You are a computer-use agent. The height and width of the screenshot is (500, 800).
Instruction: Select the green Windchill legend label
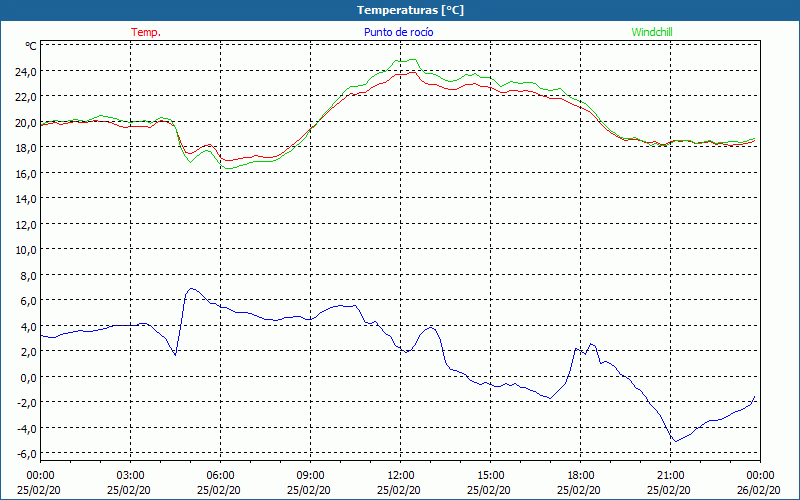tap(652, 32)
